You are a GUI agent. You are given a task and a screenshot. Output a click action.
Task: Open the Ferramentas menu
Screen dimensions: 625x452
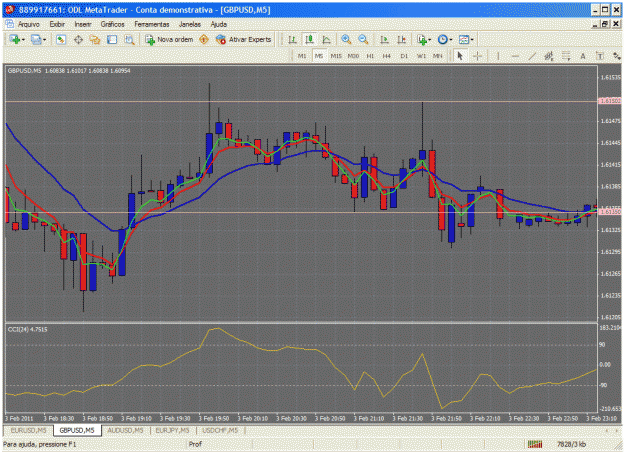[x=152, y=24]
